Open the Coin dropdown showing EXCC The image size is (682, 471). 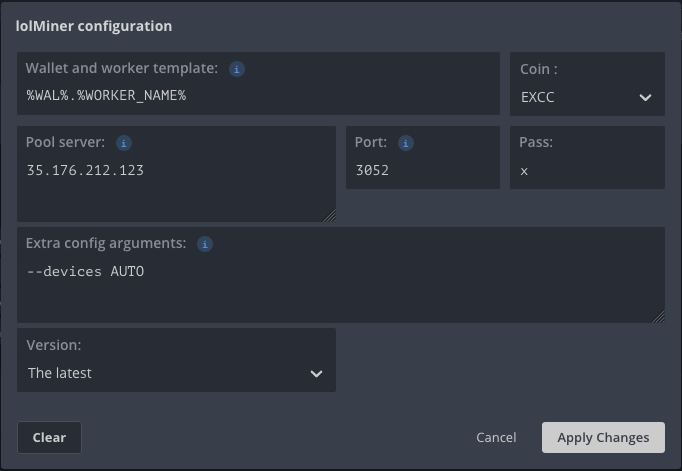pos(586,98)
